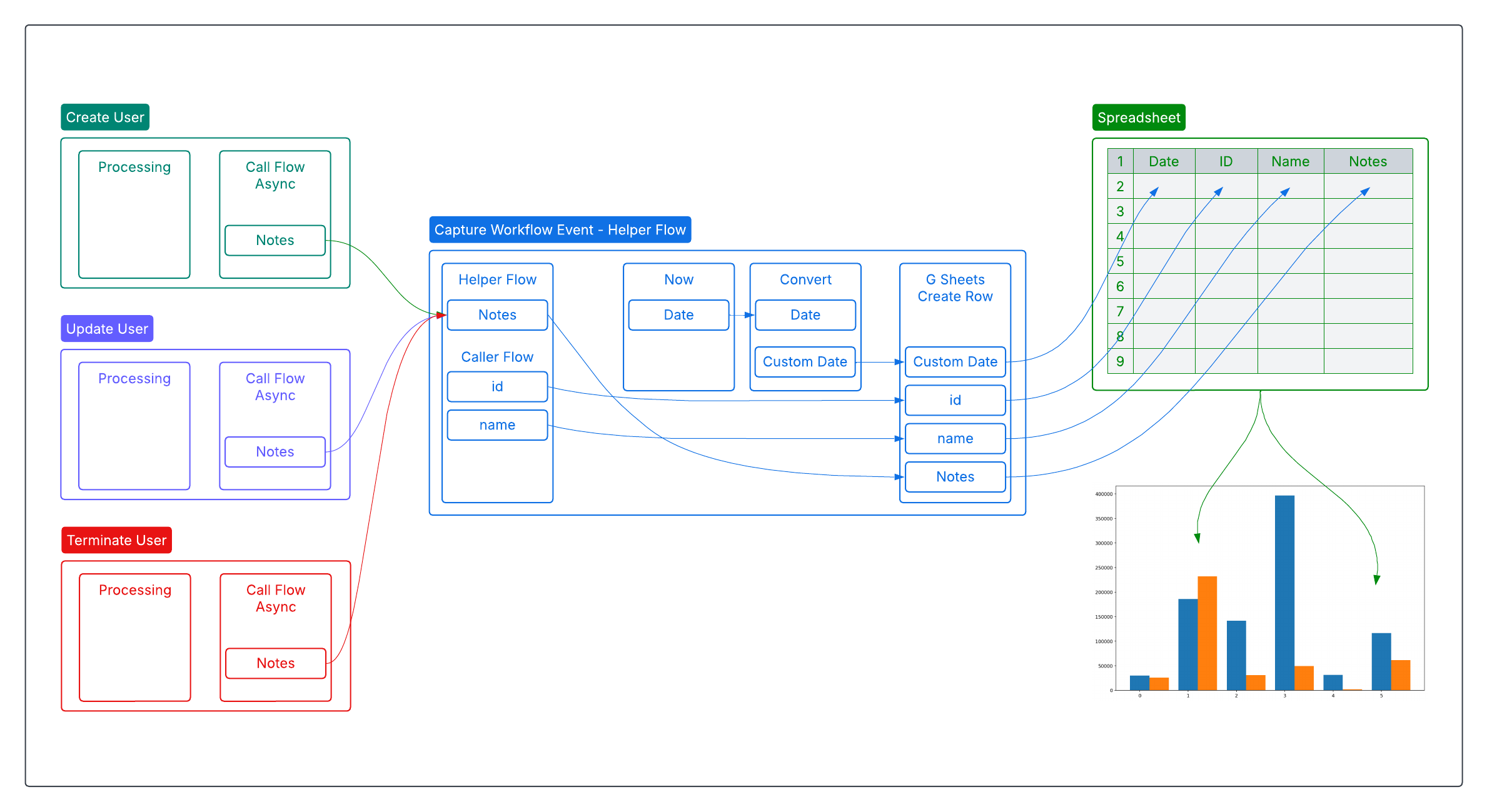This screenshot has height=812, width=1487.
Task: Select Processing box in Terminate User flow
Action: tap(135, 637)
